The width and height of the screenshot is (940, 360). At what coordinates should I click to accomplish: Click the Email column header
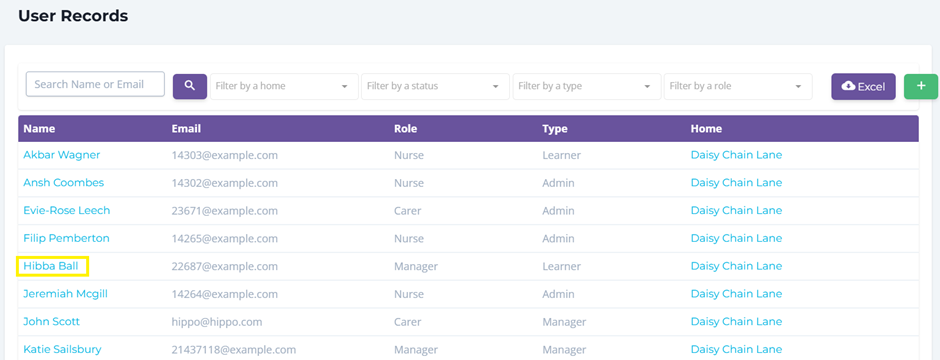pyautogui.click(x=186, y=129)
